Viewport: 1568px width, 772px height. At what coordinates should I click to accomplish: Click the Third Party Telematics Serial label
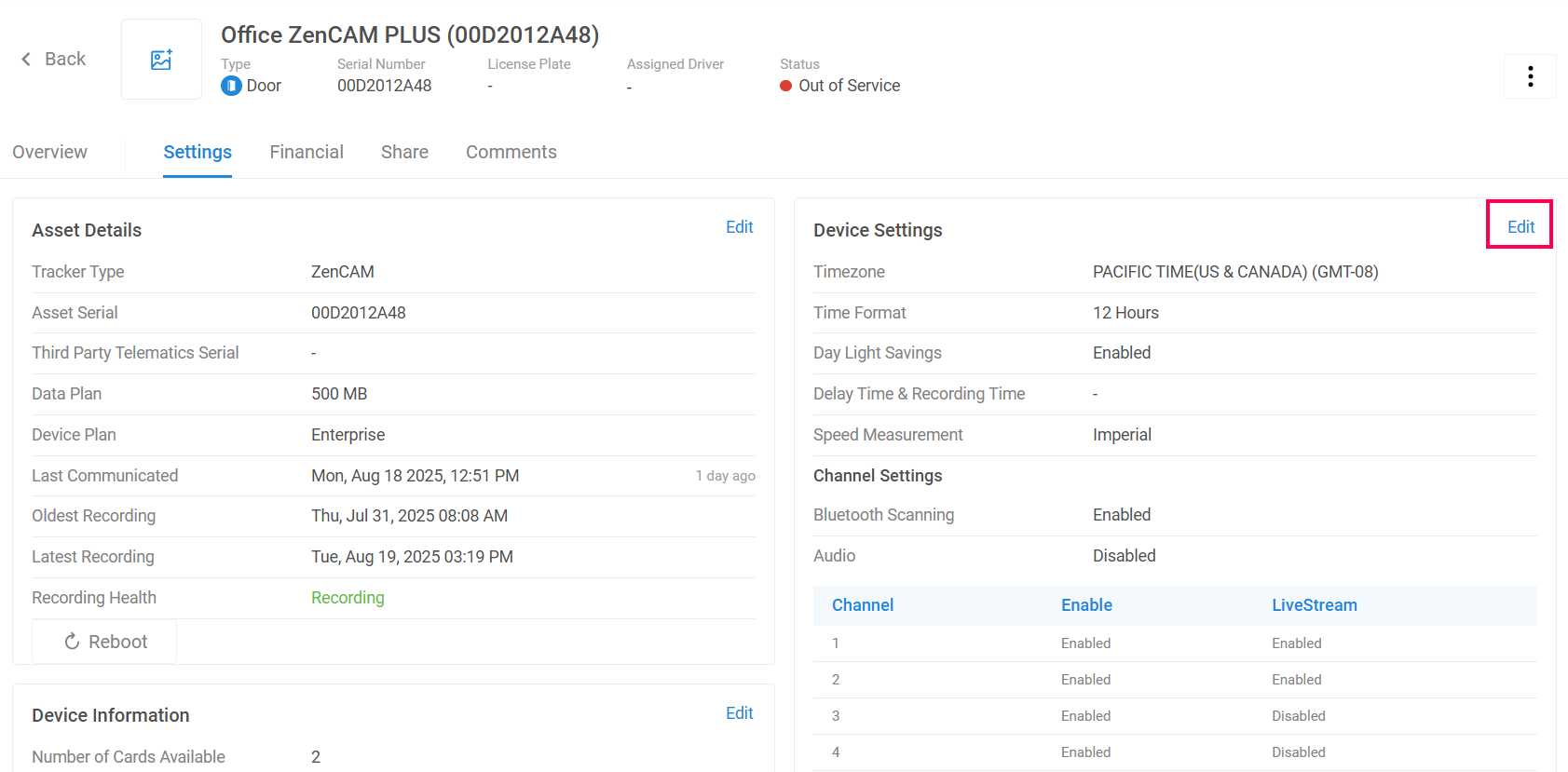(x=135, y=353)
